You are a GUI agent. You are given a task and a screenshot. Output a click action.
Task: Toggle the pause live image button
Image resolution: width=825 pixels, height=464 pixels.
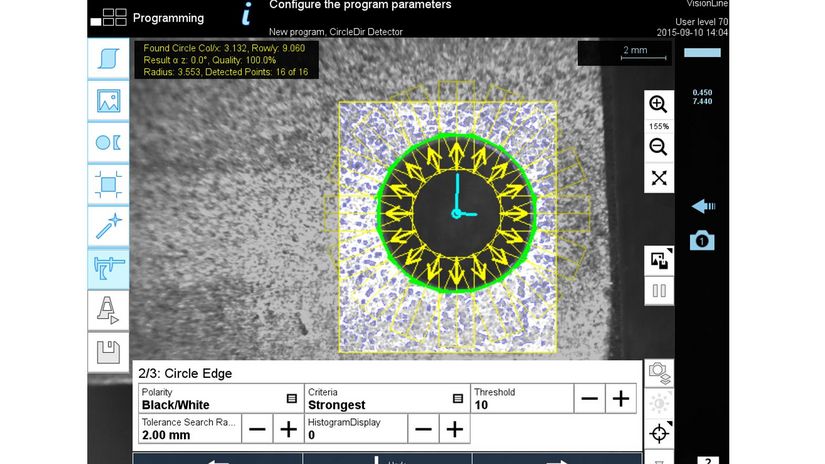659,292
